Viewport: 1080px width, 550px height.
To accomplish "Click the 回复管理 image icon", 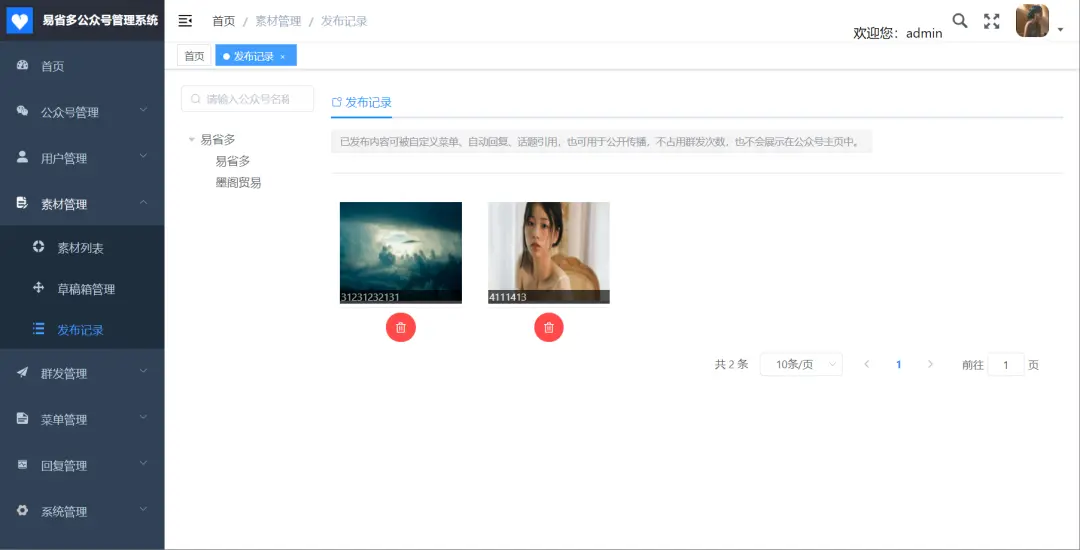I will click(x=22, y=465).
